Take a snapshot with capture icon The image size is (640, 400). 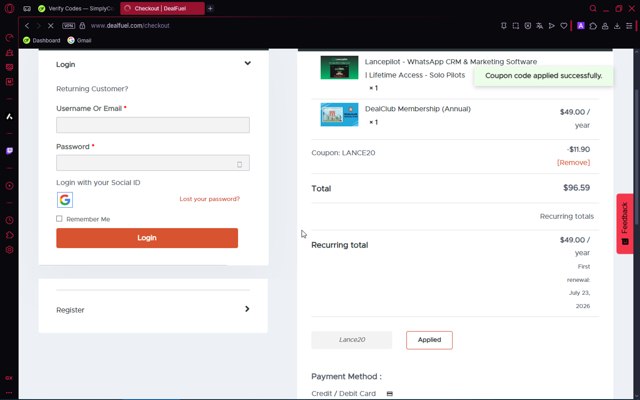coord(516,26)
